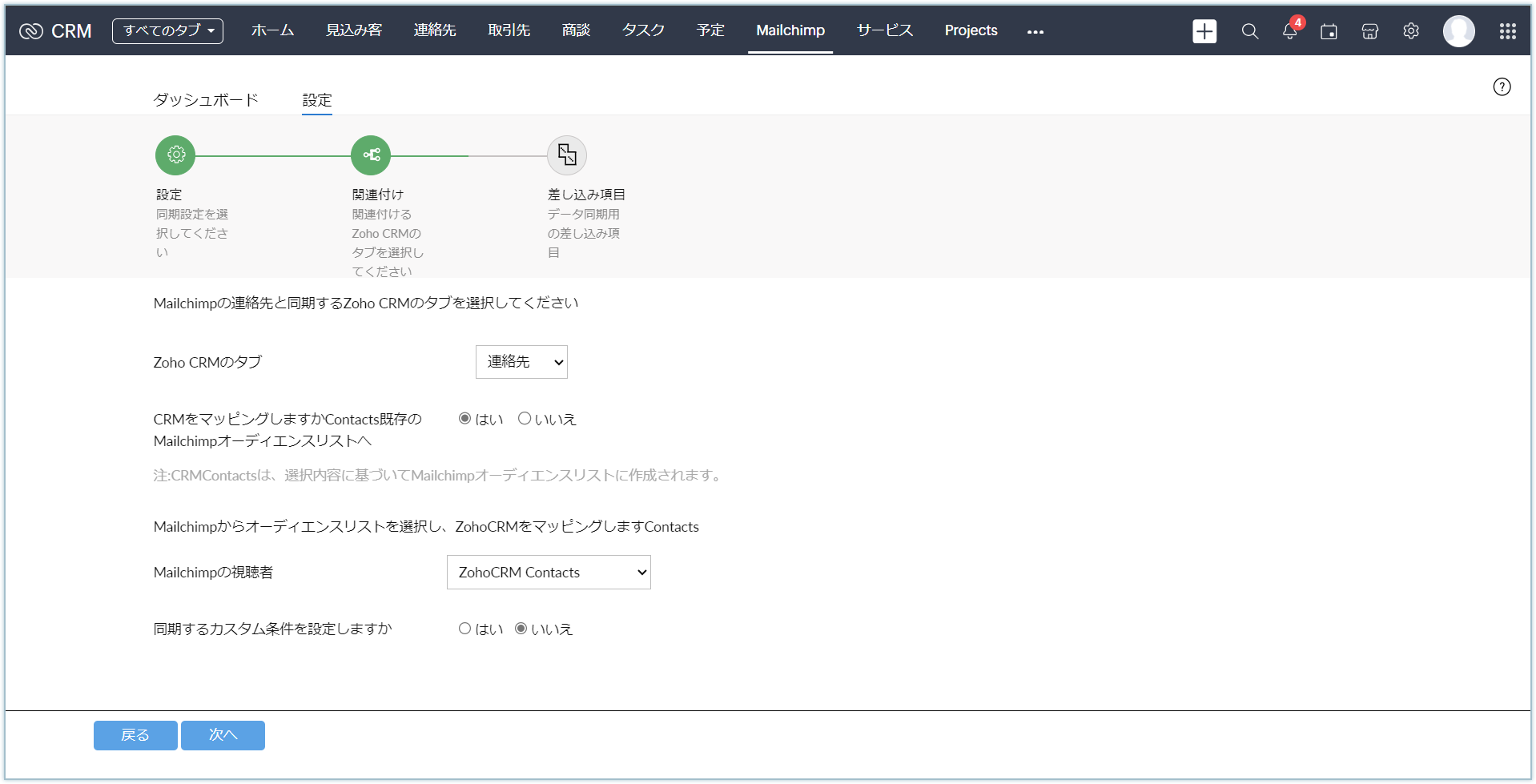Go to the ホーム tab
The image size is (1536, 784).
tap(272, 30)
